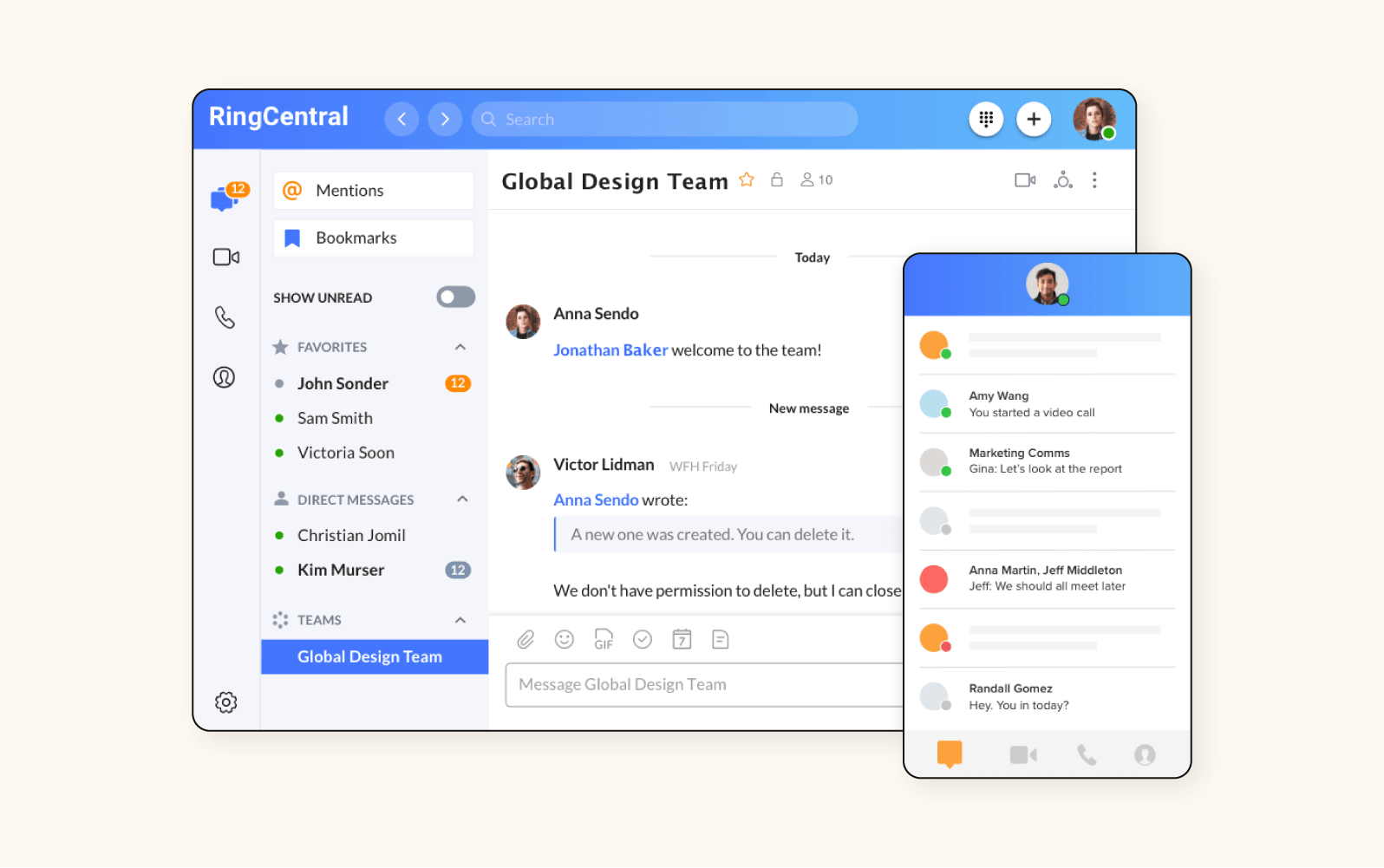
Task: Open the integrations icon in conversation header
Action: (1063, 179)
